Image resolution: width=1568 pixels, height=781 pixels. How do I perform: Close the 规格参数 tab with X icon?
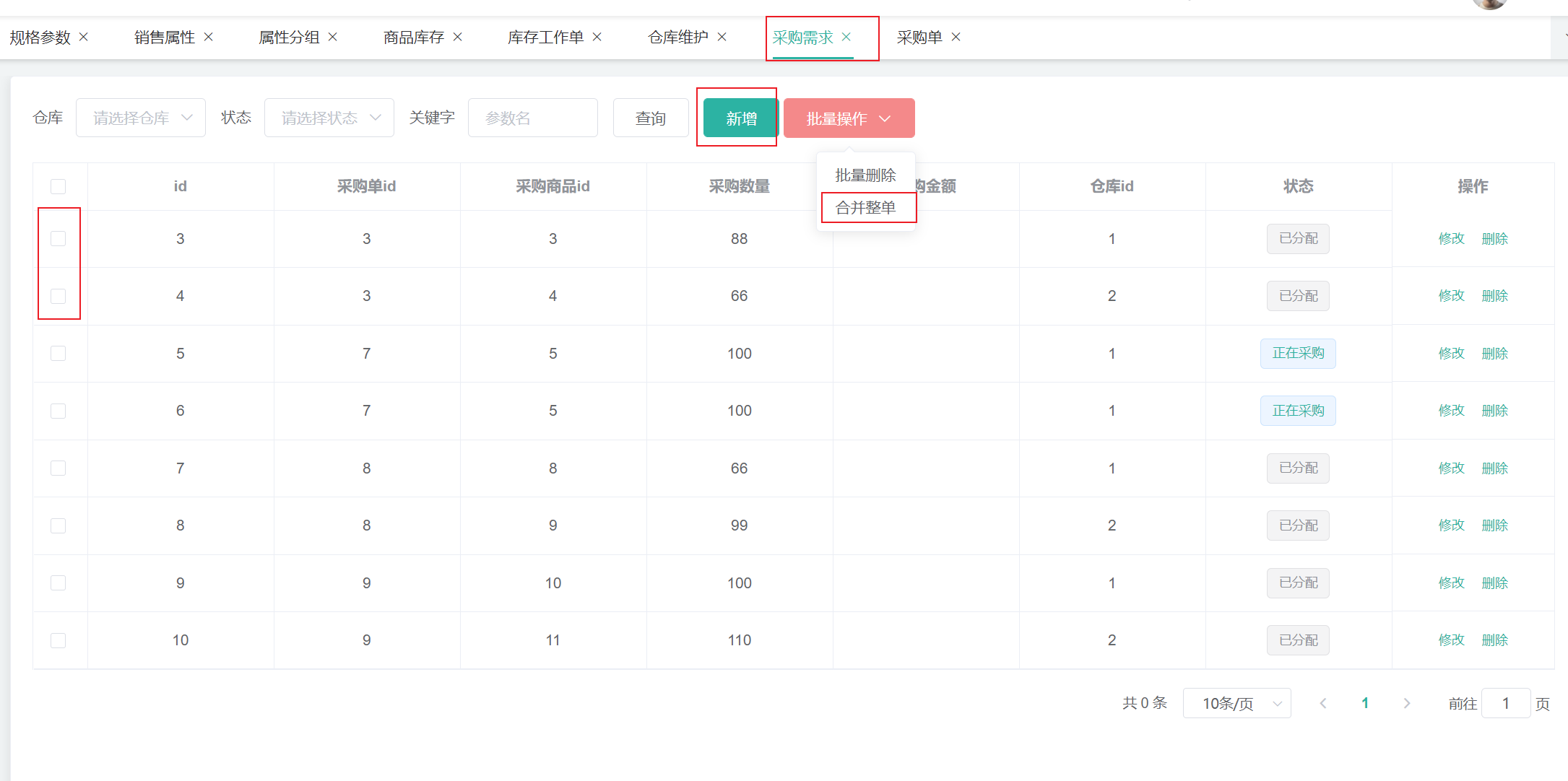pyautogui.click(x=84, y=37)
